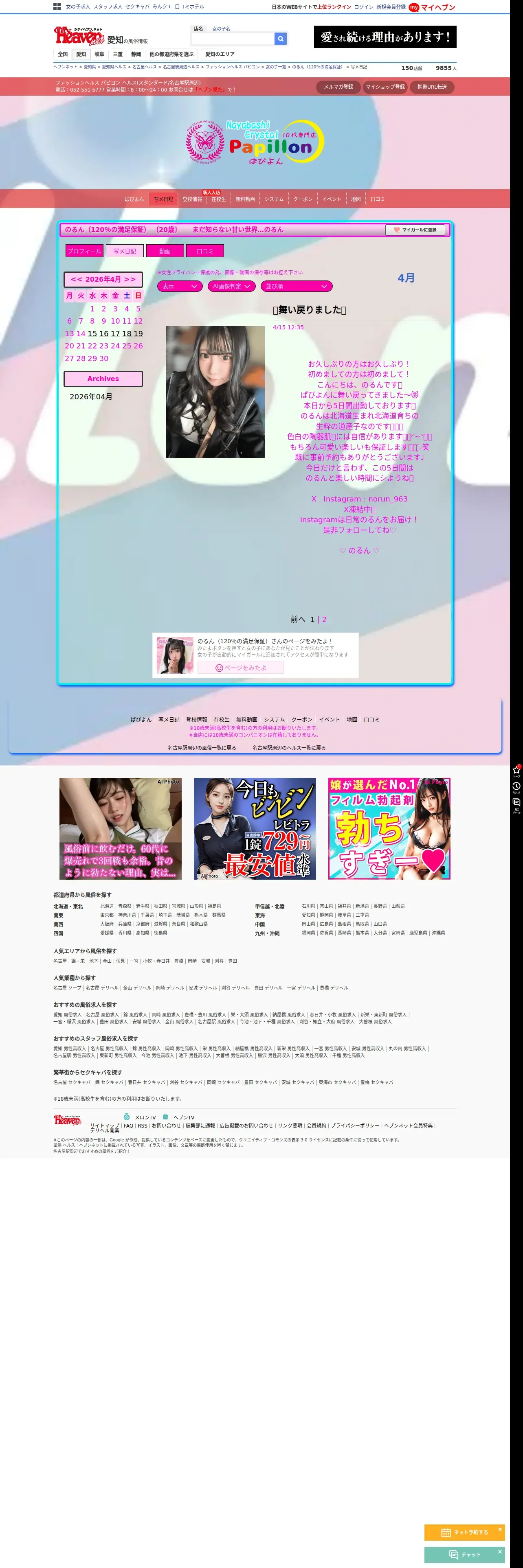Click the マイショップ登録 button
The height and width of the screenshot is (1568, 523).
[x=385, y=87]
